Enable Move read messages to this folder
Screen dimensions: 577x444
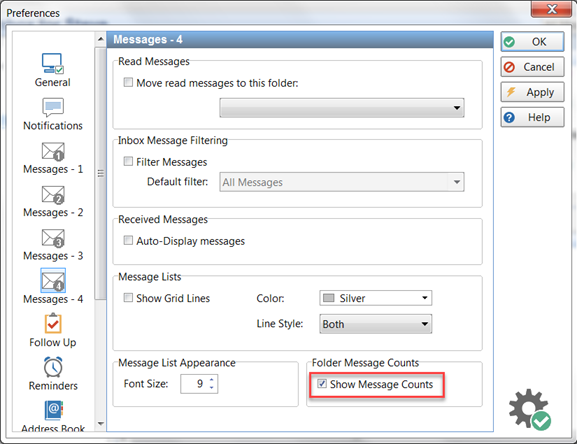[128, 82]
